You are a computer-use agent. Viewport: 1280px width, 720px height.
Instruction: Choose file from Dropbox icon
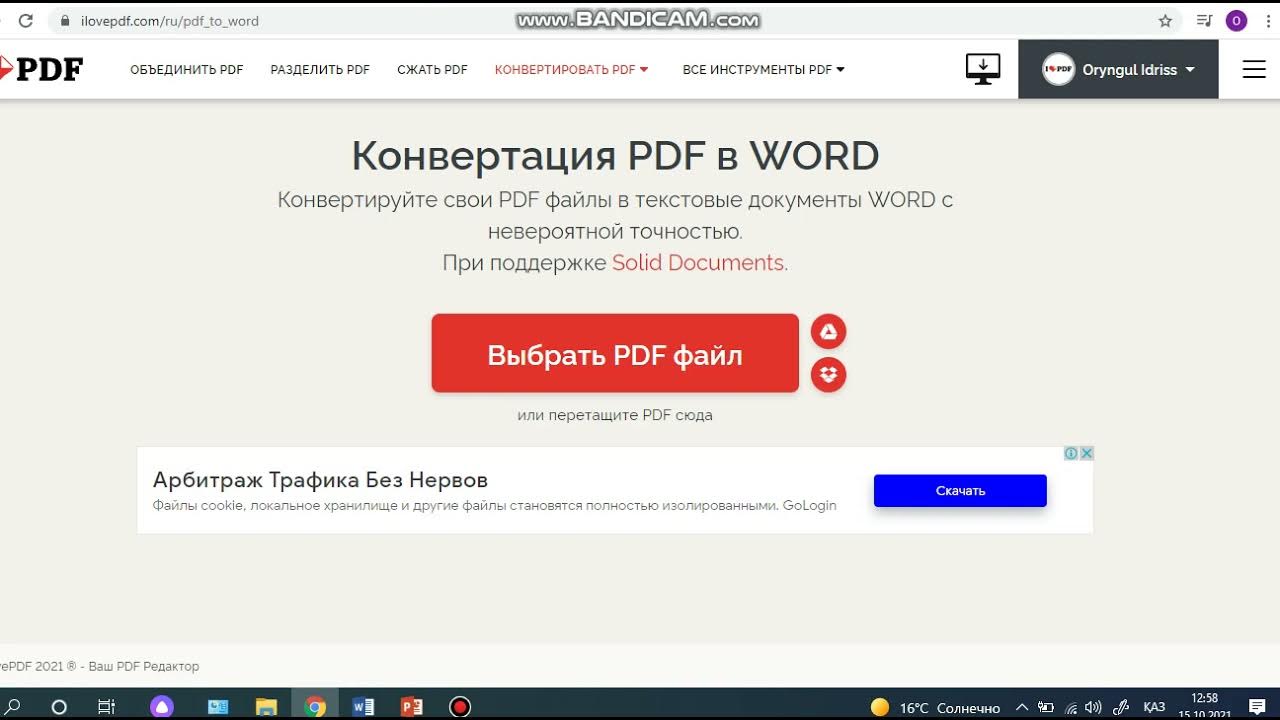pos(828,375)
